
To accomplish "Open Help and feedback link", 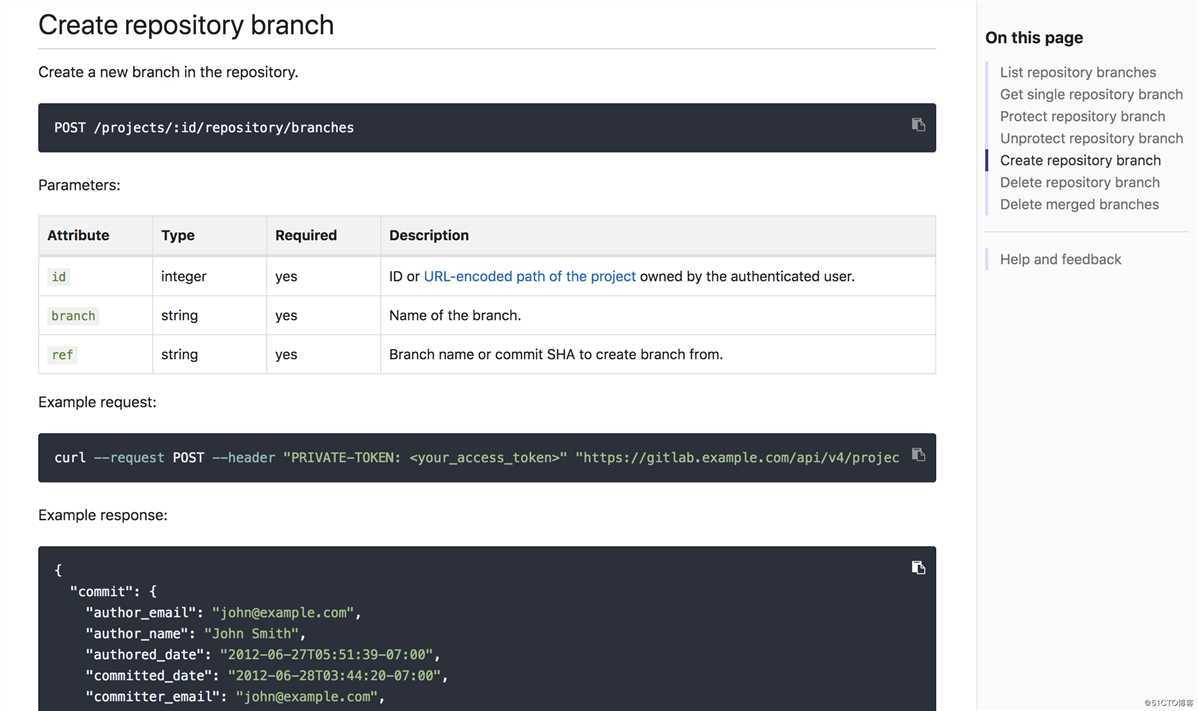I will 1060,260.
